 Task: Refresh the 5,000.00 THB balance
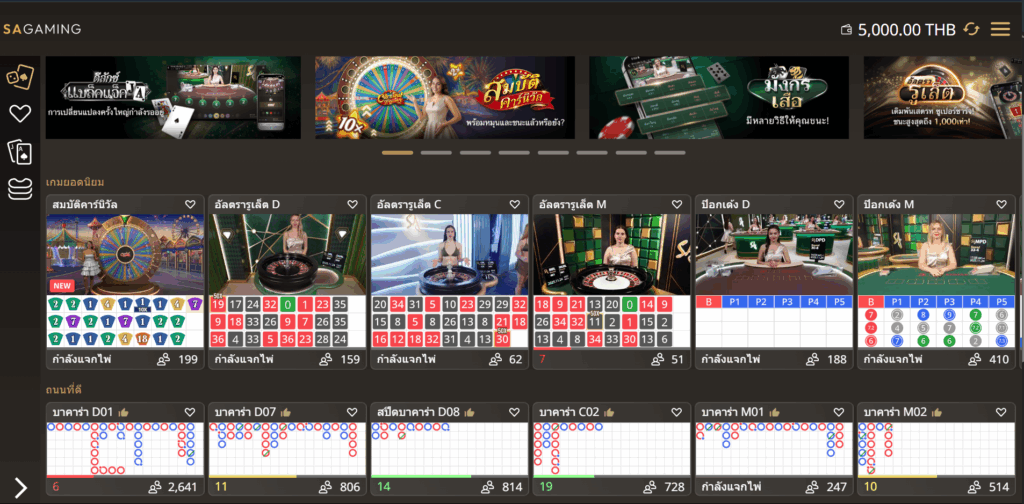tap(971, 29)
